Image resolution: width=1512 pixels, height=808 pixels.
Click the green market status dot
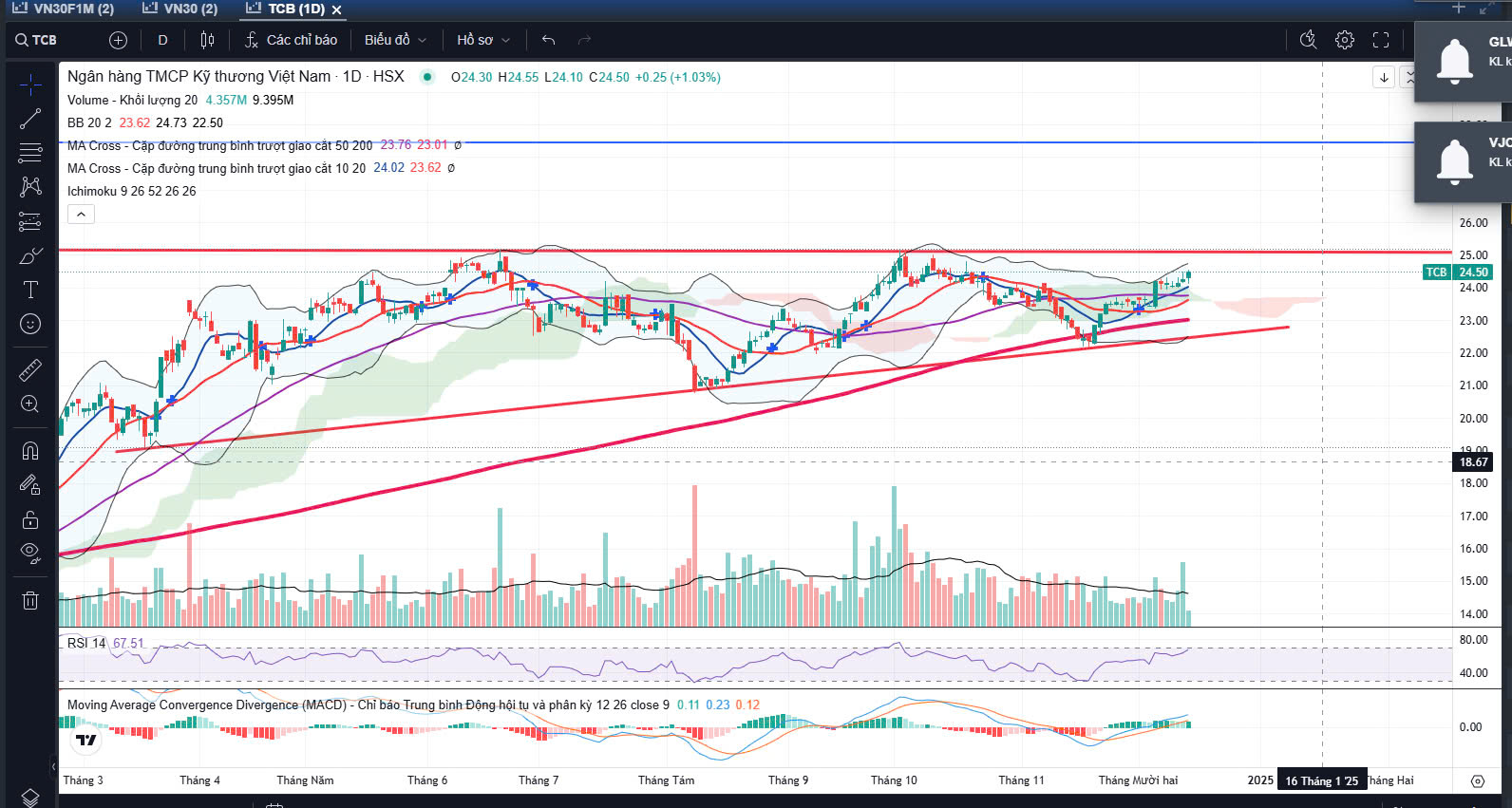coord(428,77)
